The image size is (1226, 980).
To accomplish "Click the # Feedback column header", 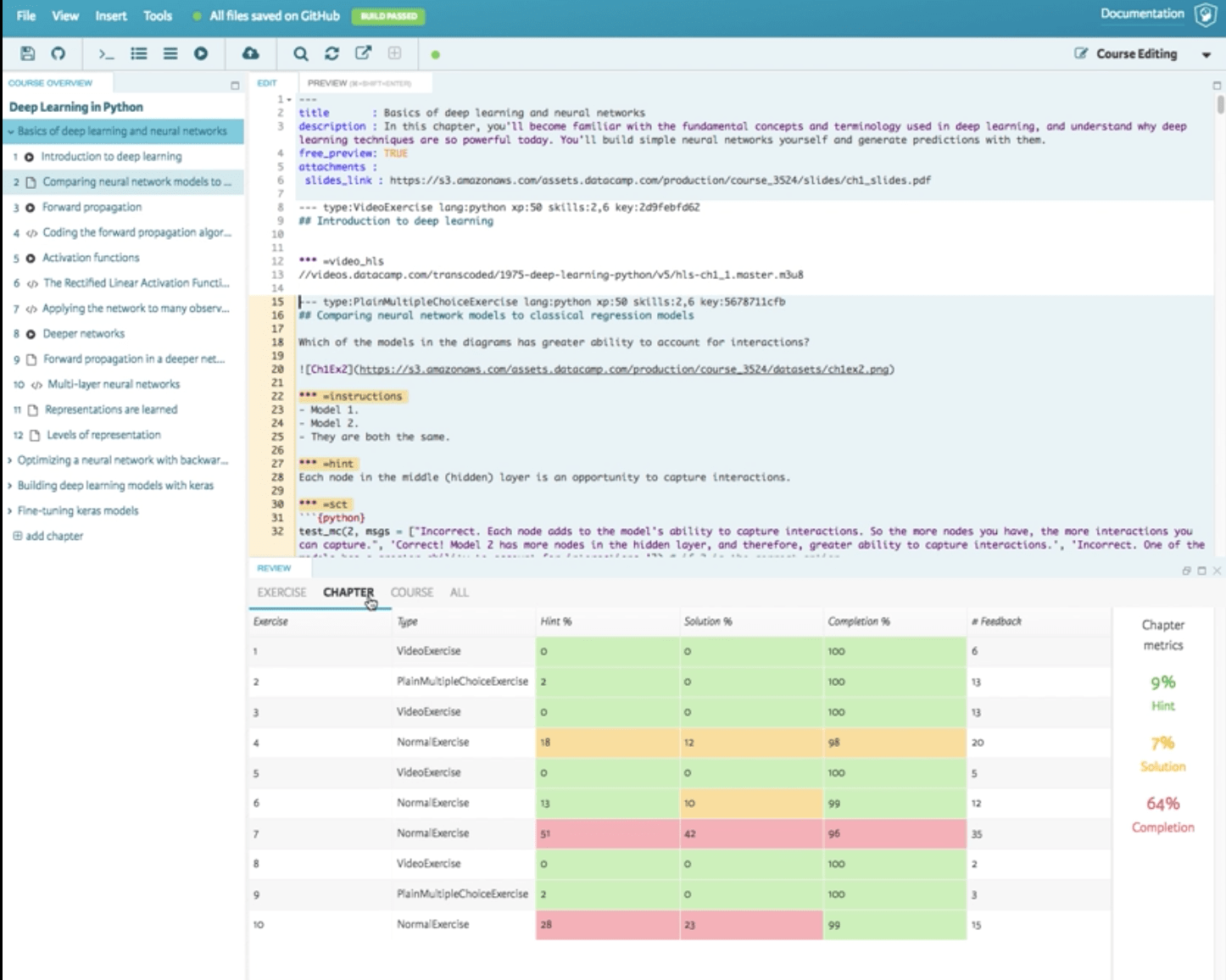I will pyautogui.click(x=996, y=621).
